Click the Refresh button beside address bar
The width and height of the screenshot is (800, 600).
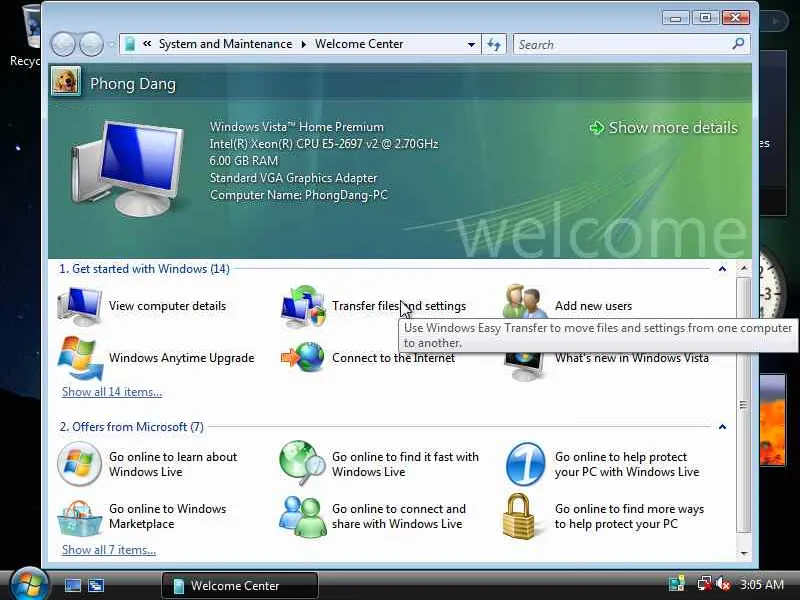(494, 44)
